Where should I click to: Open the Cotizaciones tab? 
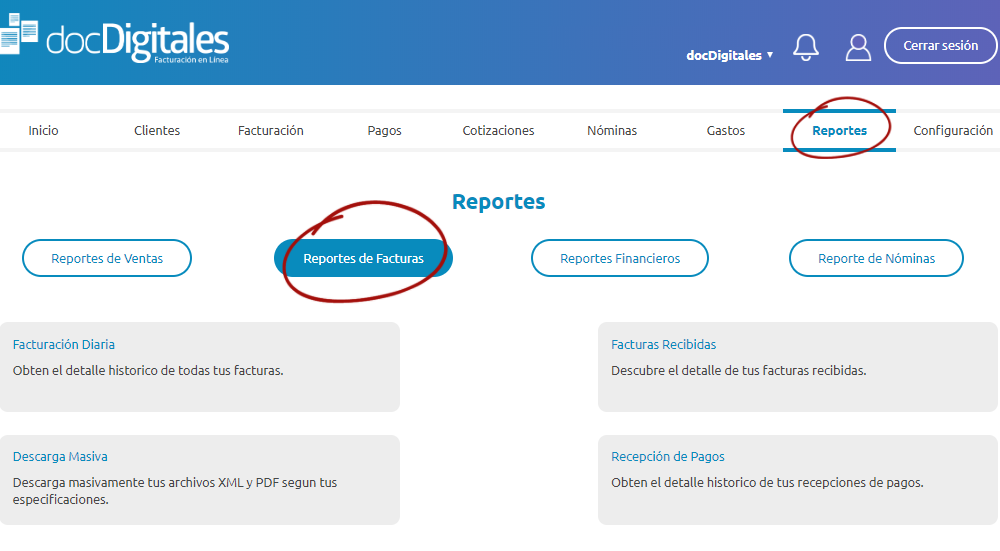click(x=498, y=131)
